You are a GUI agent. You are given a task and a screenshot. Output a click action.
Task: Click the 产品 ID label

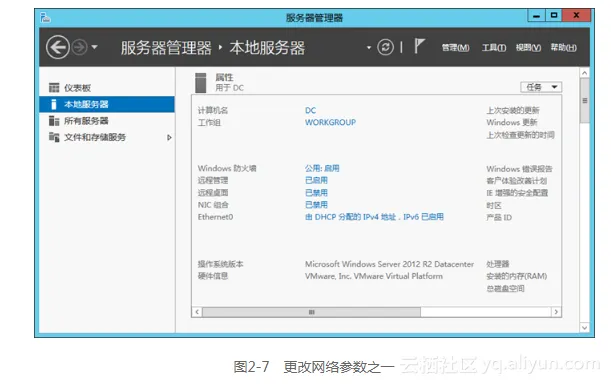click(x=499, y=217)
